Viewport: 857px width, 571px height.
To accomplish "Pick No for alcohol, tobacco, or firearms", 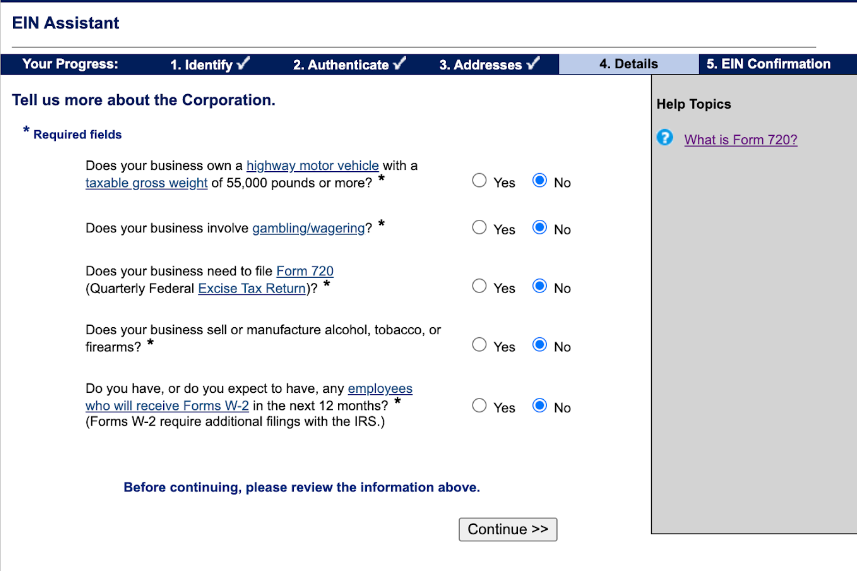I will click(540, 346).
